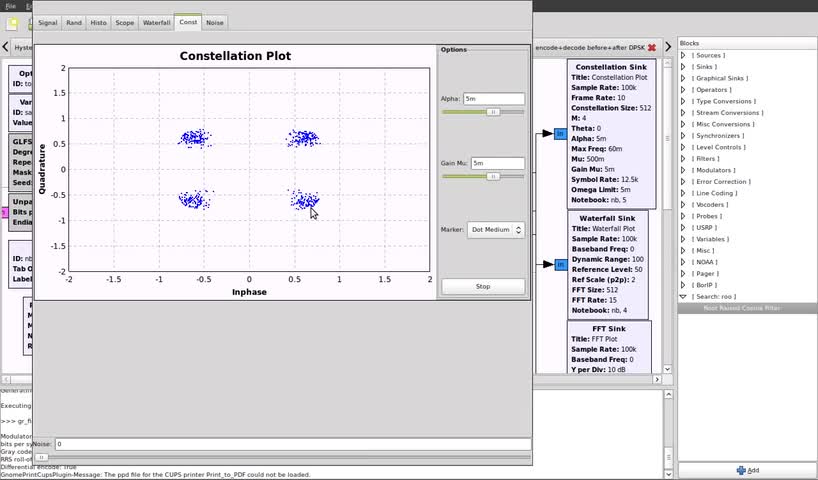This screenshot has width=818, height=480.
Task: Click the plus icon on the Add button
Action: (741, 470)
